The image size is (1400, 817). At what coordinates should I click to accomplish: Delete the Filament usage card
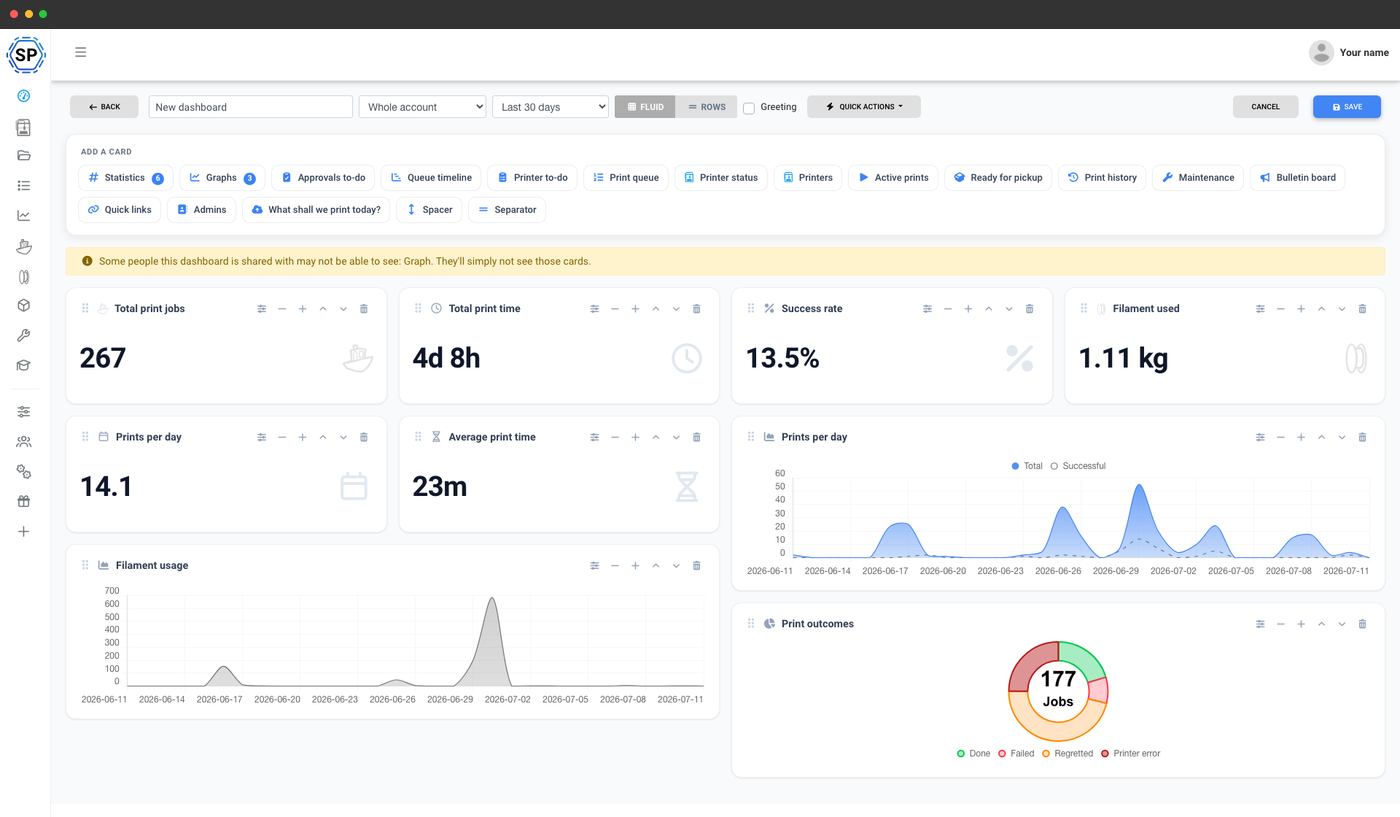pyautogui.click(x=697, y=566)
